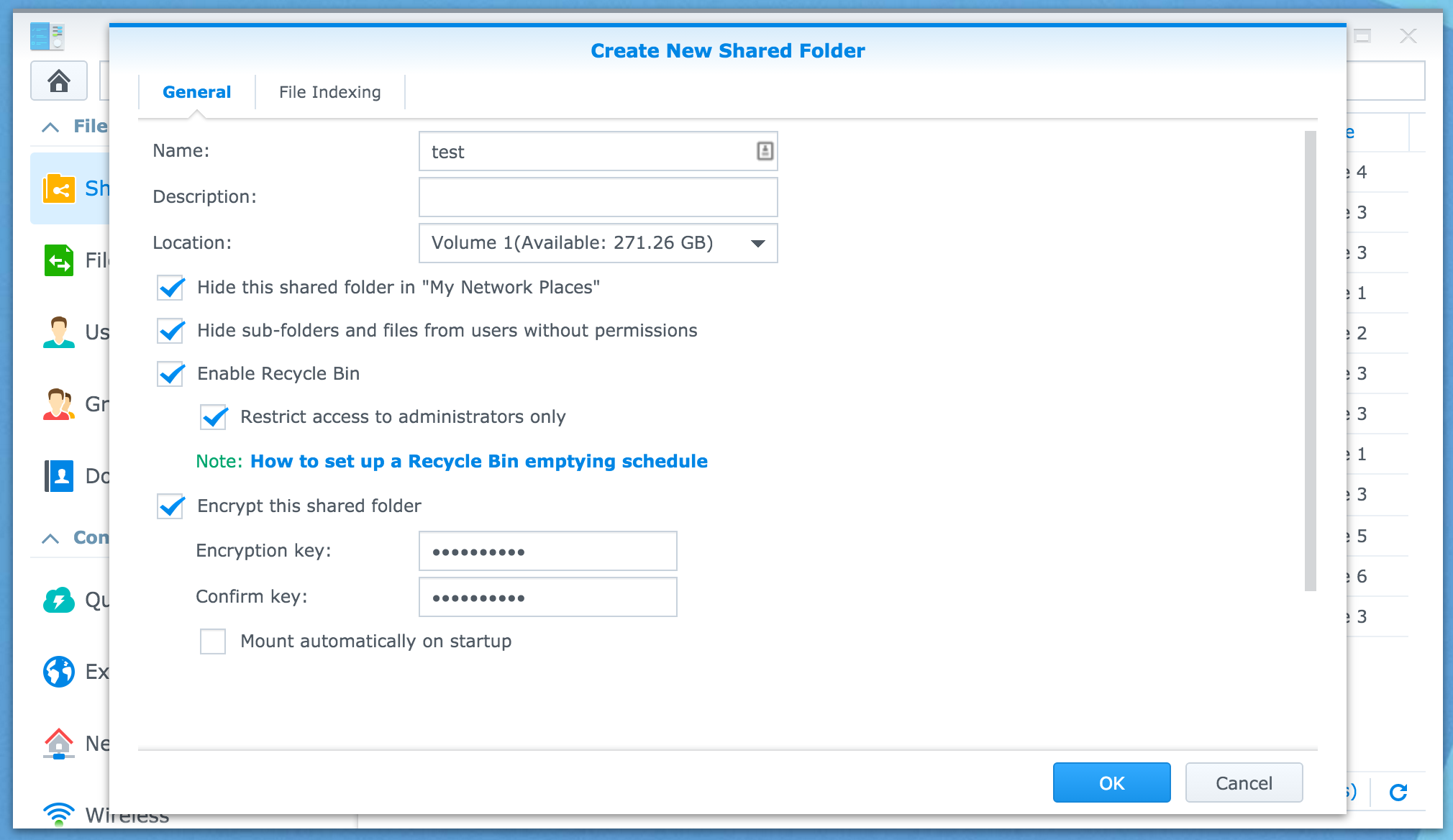Open Recycle Bin emptying schedule link
The width and height of the screenshot is (1453, 840).
pyautogui.click(x=478, y=462)
